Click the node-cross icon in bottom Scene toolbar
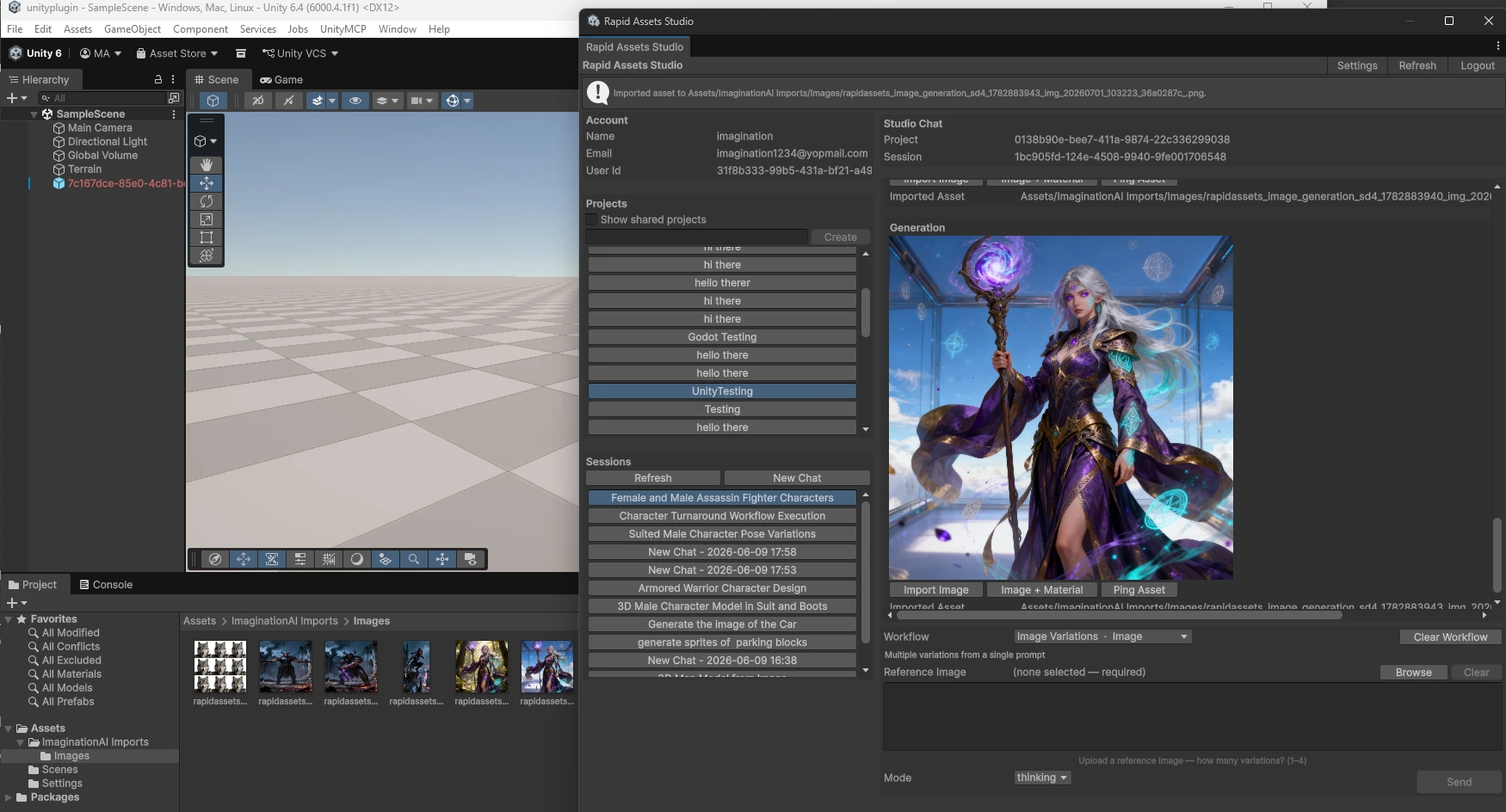1506x812 pixels. click(x=442, y=559)
